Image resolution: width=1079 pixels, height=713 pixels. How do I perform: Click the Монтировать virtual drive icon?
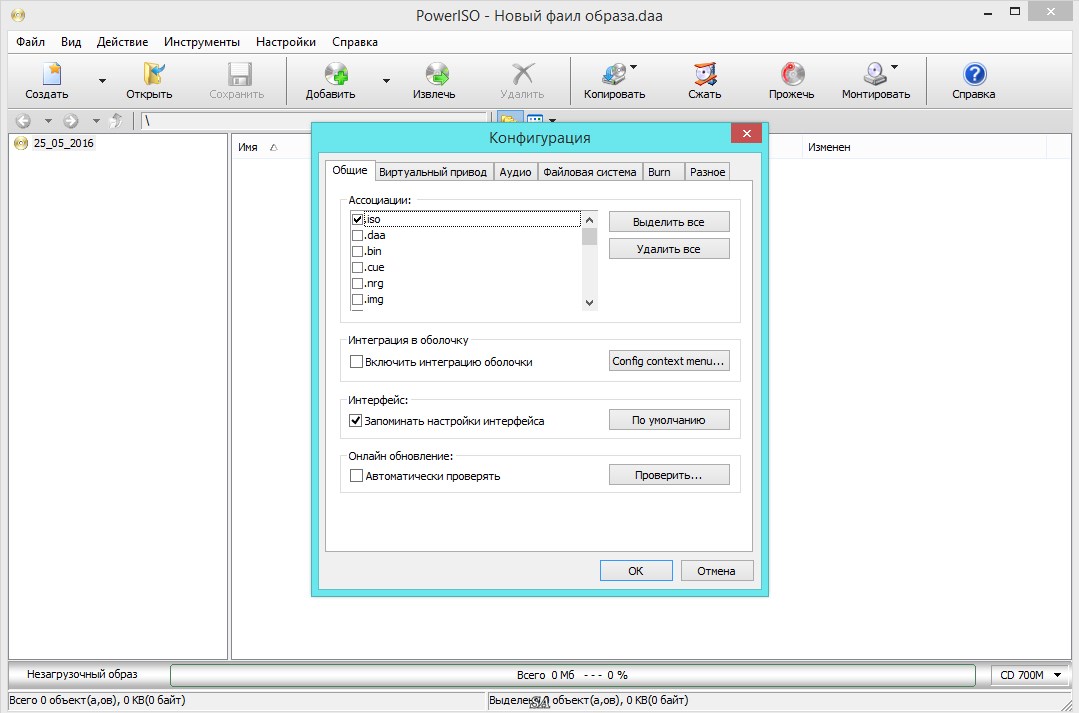[875, 74]
